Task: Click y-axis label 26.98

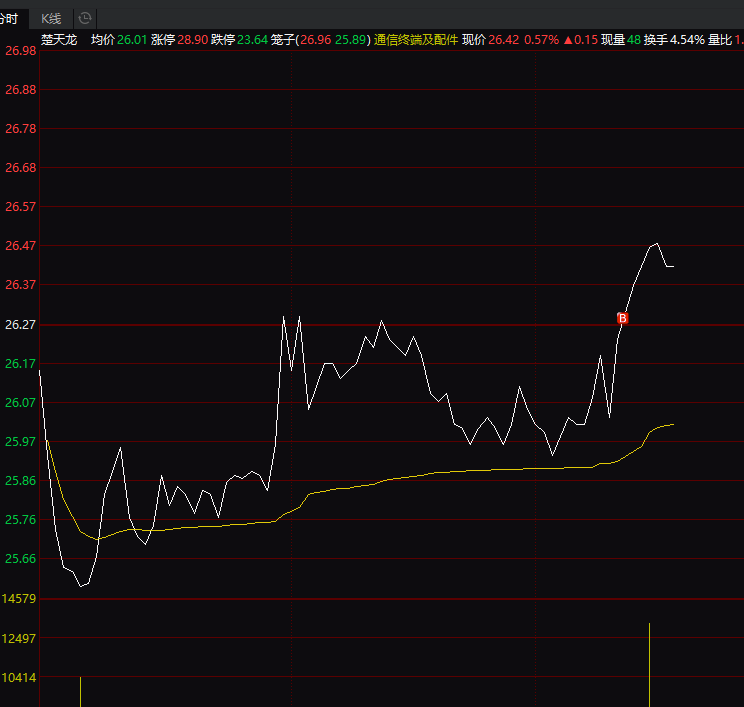Action: (x=20, y=51)
